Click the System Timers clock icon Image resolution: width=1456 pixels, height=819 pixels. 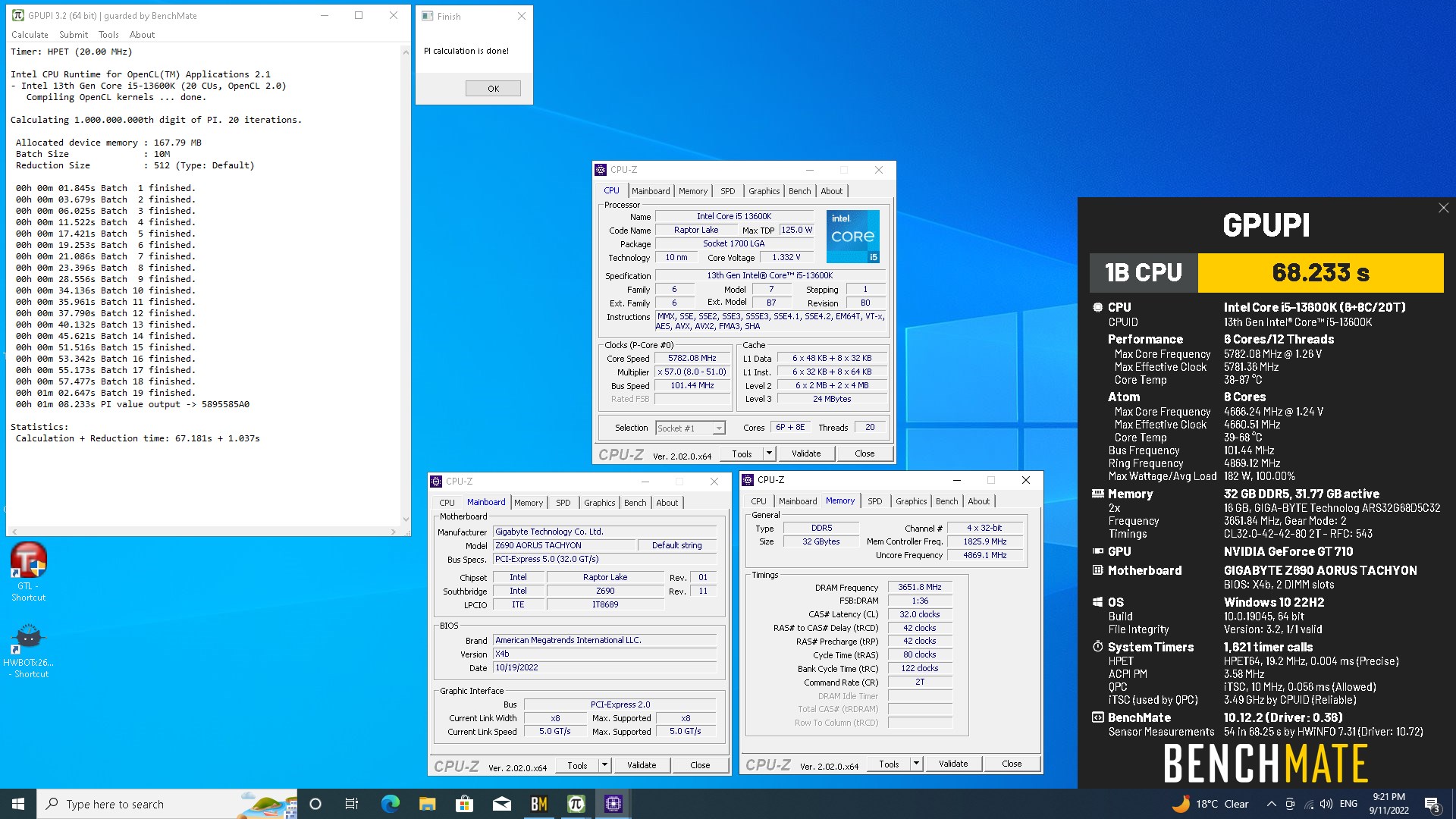tap(1097, 647)
